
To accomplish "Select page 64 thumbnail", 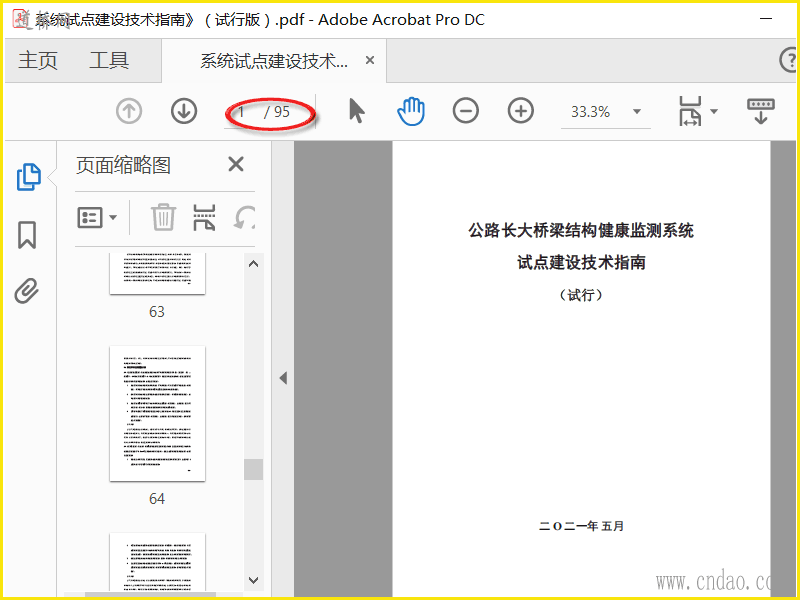I will pos(158,413).
